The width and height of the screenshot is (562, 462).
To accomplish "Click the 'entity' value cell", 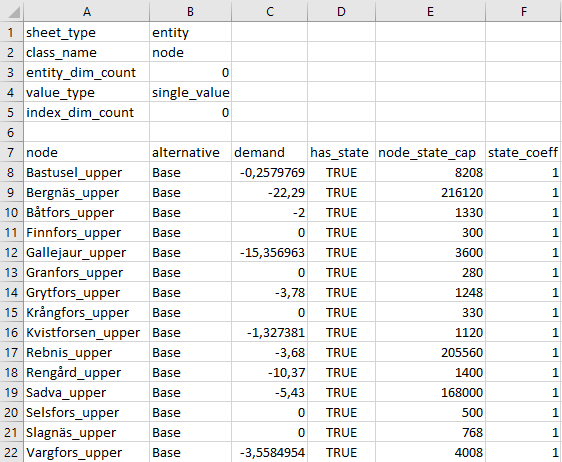I will pos(190,33).
